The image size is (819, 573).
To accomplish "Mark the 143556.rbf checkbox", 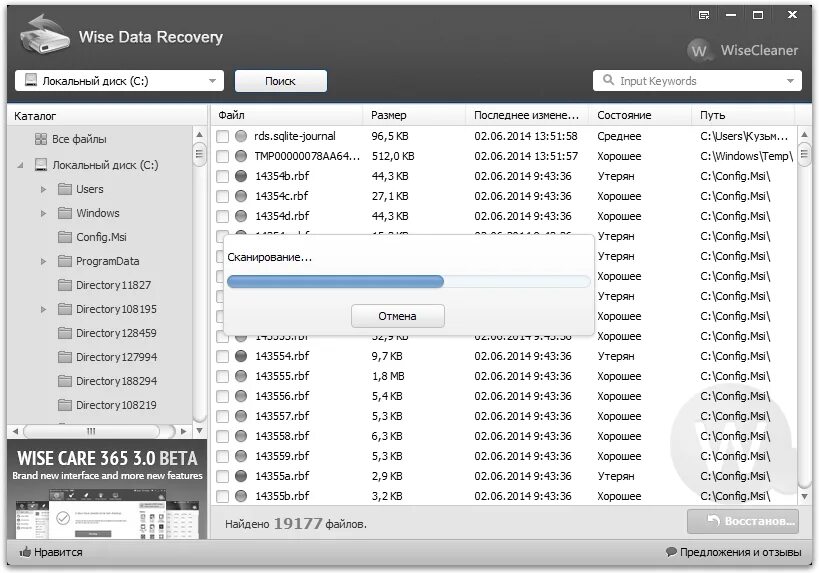I will (x=223, y=396).
